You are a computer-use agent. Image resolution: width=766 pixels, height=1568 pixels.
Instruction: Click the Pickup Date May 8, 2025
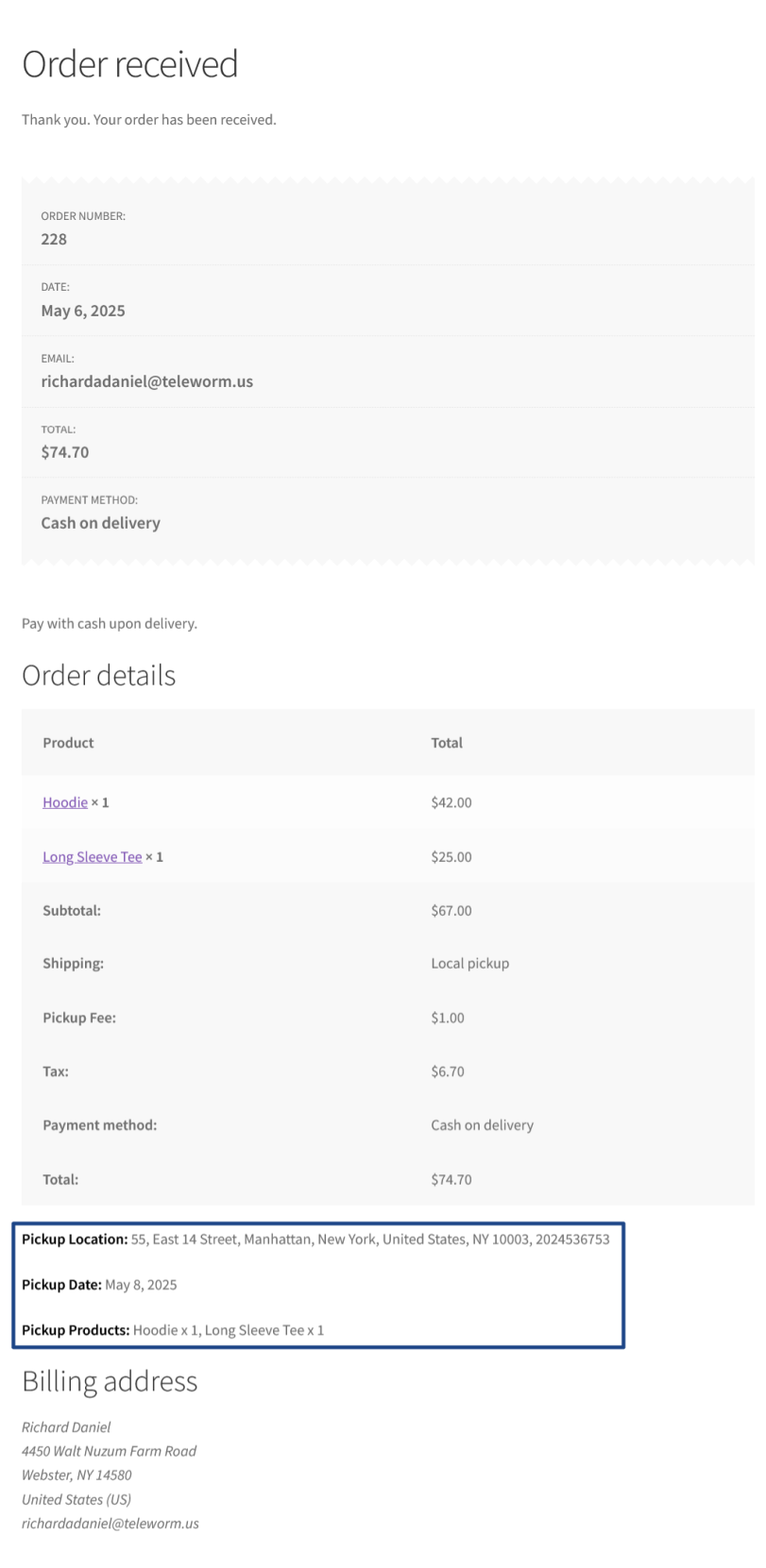point(141,1285)
